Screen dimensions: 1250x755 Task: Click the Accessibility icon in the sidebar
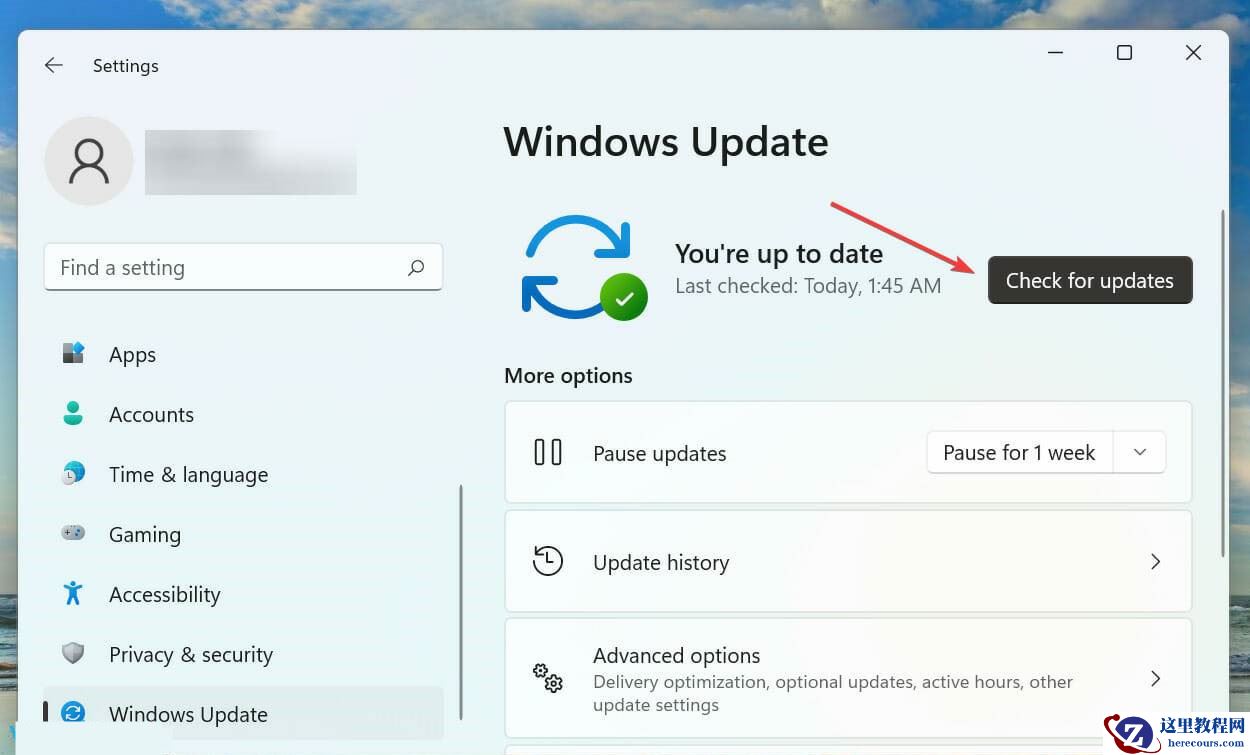point(73,594)
